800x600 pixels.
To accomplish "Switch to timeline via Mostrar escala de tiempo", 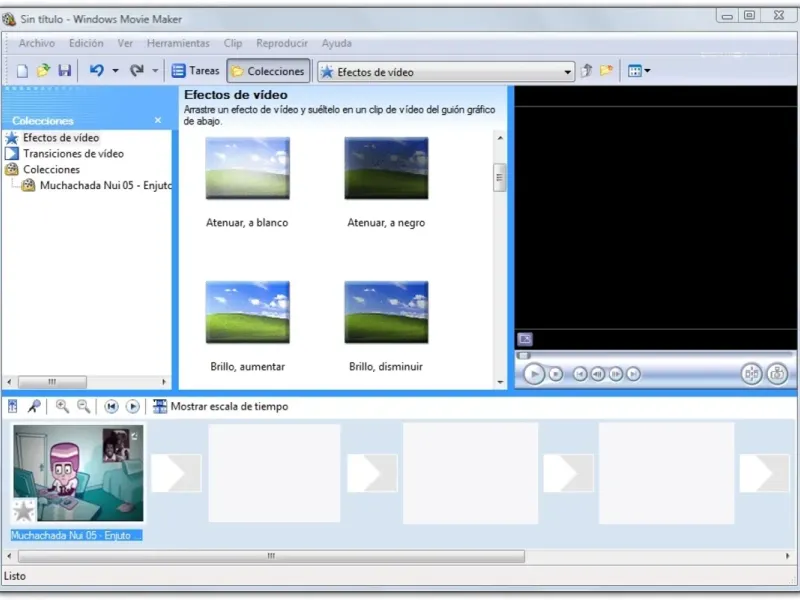I will [220, 407].
